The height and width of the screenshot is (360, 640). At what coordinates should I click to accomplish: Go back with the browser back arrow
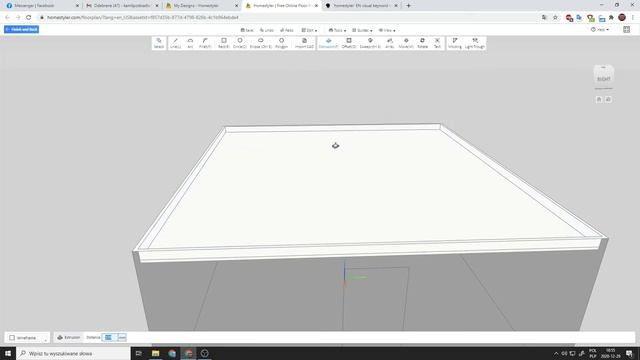coord(7,18)
